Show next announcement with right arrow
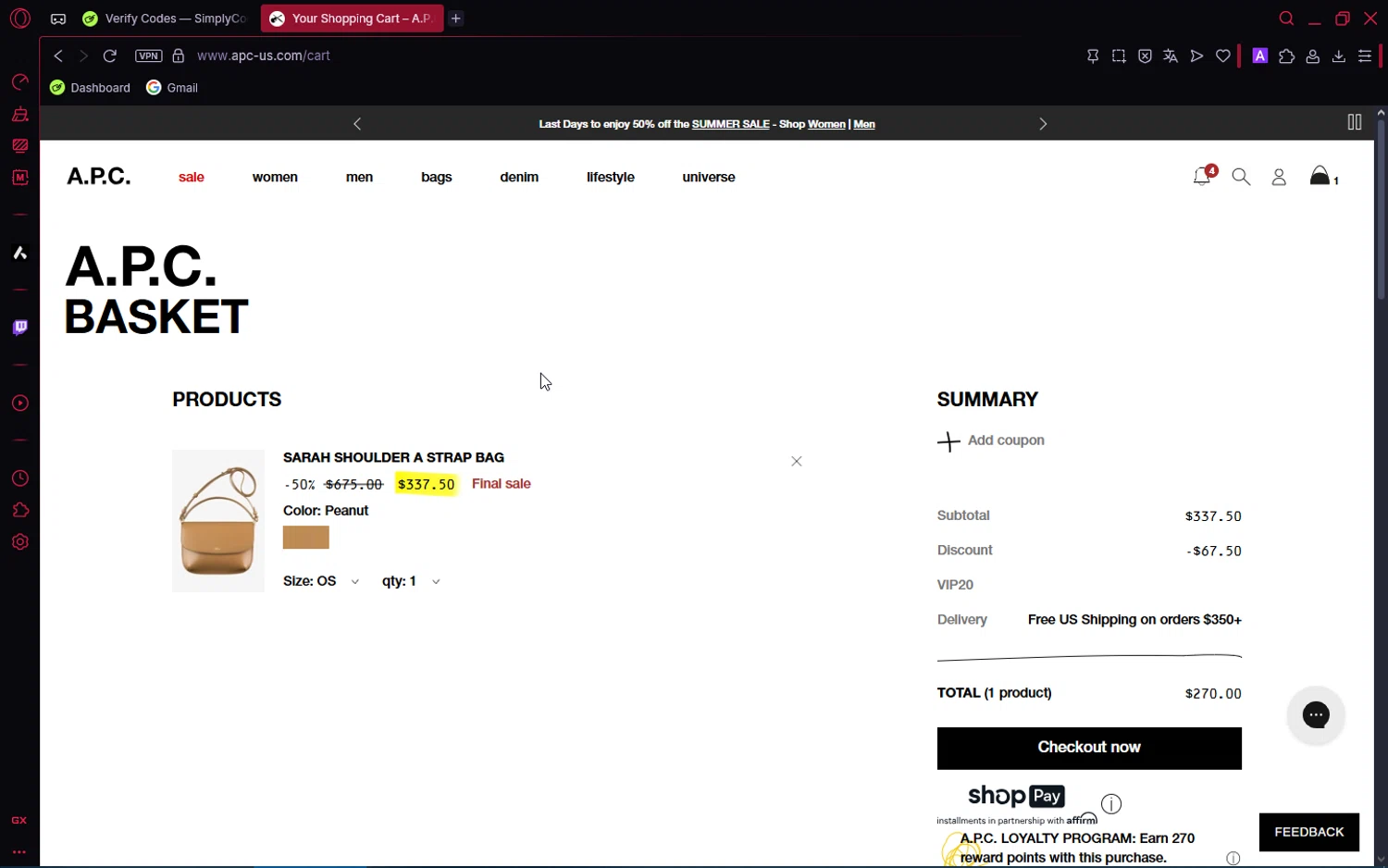 (x=1043, y=124)
